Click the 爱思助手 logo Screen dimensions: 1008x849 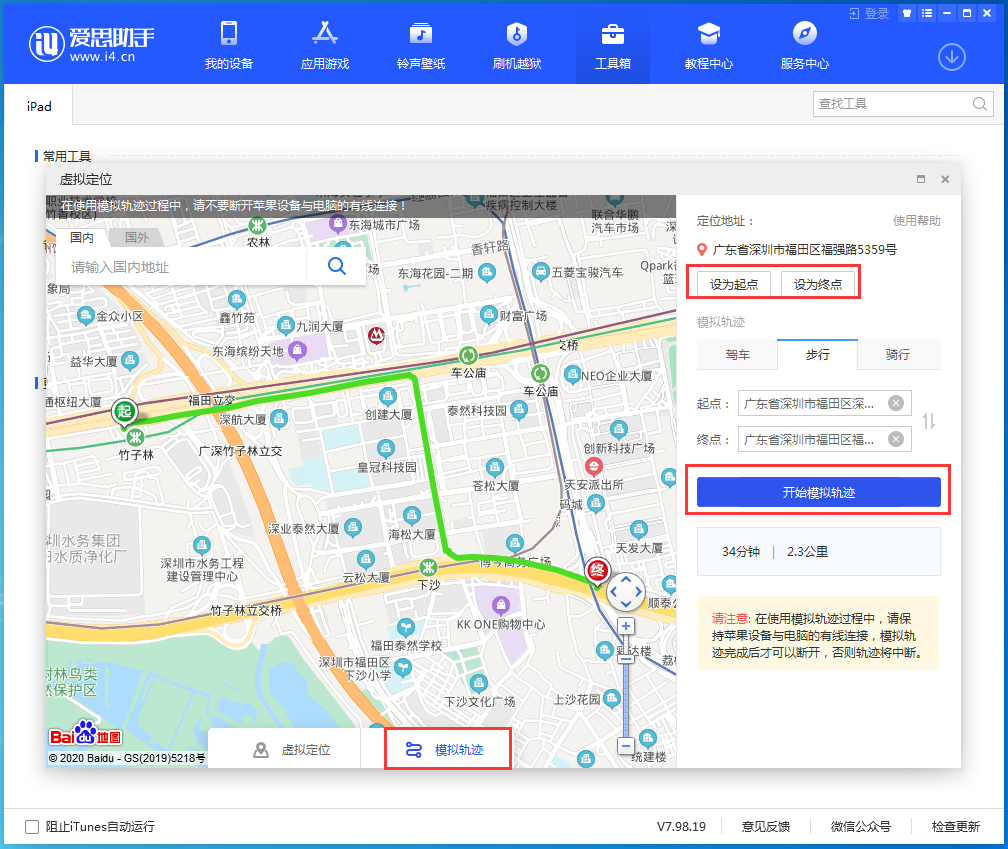(92, 44)
